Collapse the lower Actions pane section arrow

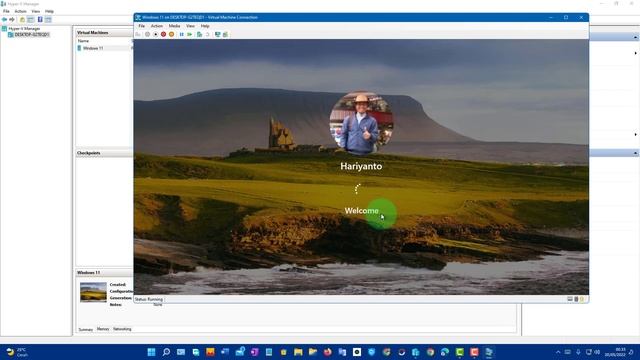(635, 153)
